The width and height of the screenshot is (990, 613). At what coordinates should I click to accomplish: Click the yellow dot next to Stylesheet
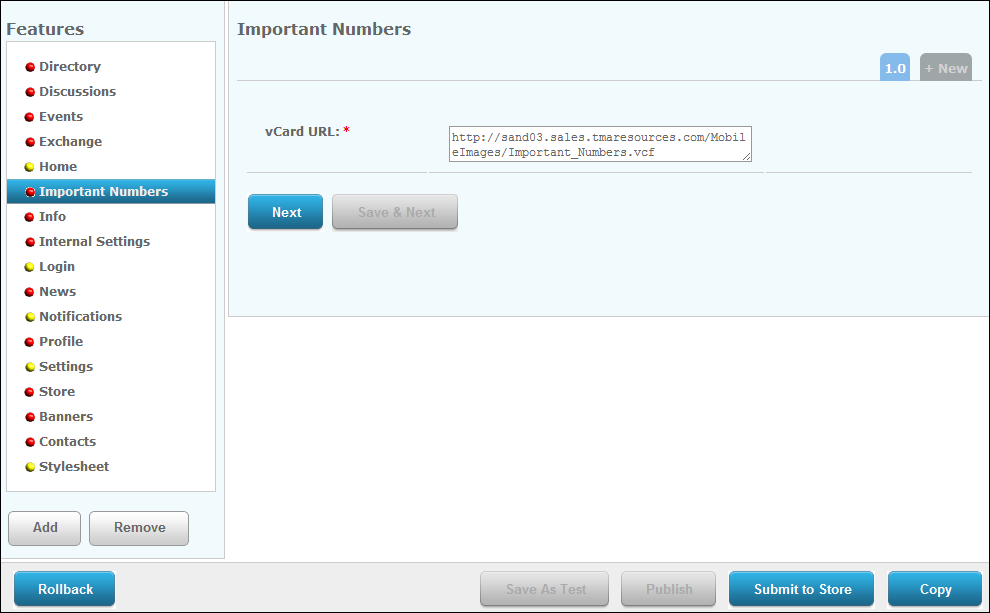30,467
